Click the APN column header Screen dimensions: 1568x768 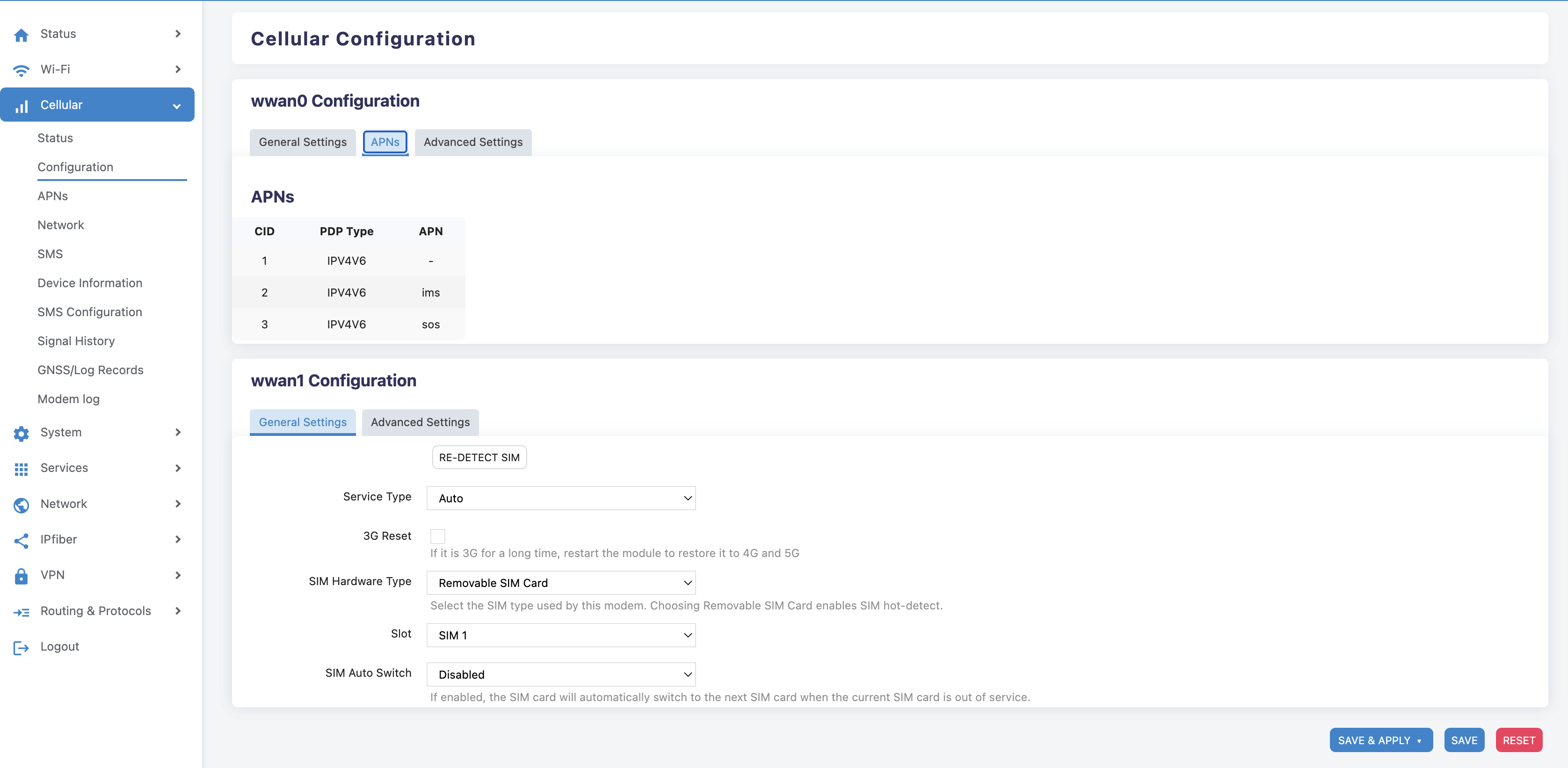pyautogui.click(x=430, y=231)
